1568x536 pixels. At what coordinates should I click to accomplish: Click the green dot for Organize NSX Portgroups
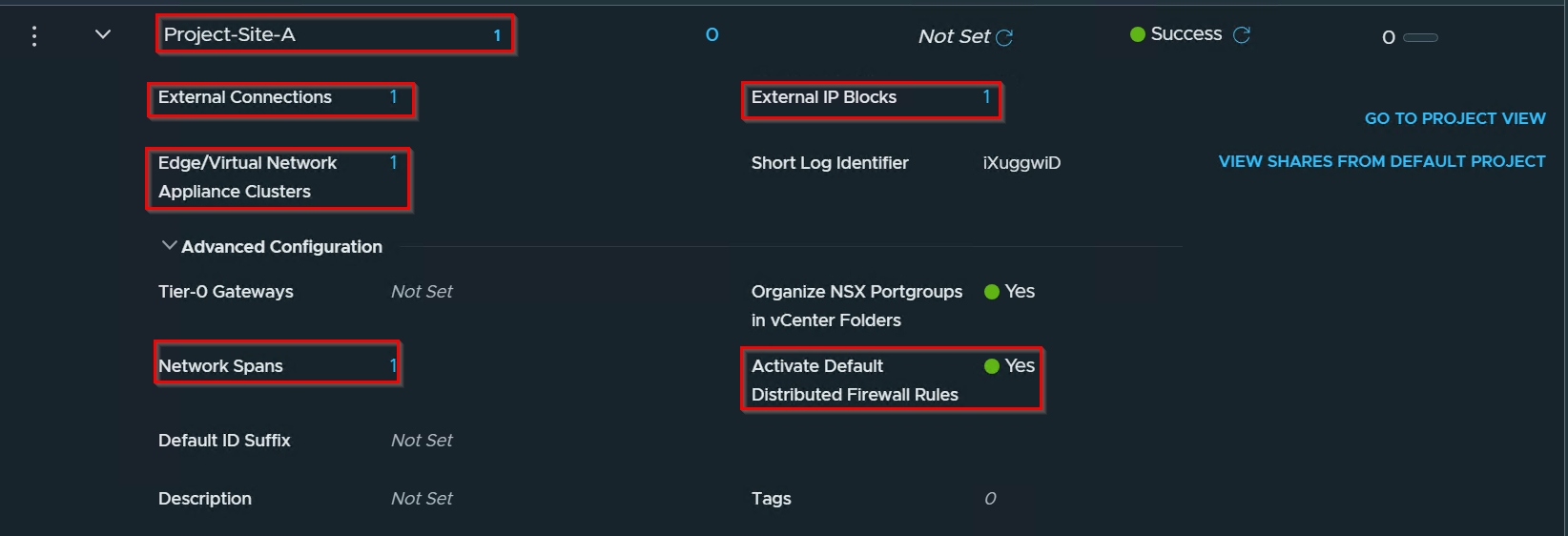pos(992,292)
